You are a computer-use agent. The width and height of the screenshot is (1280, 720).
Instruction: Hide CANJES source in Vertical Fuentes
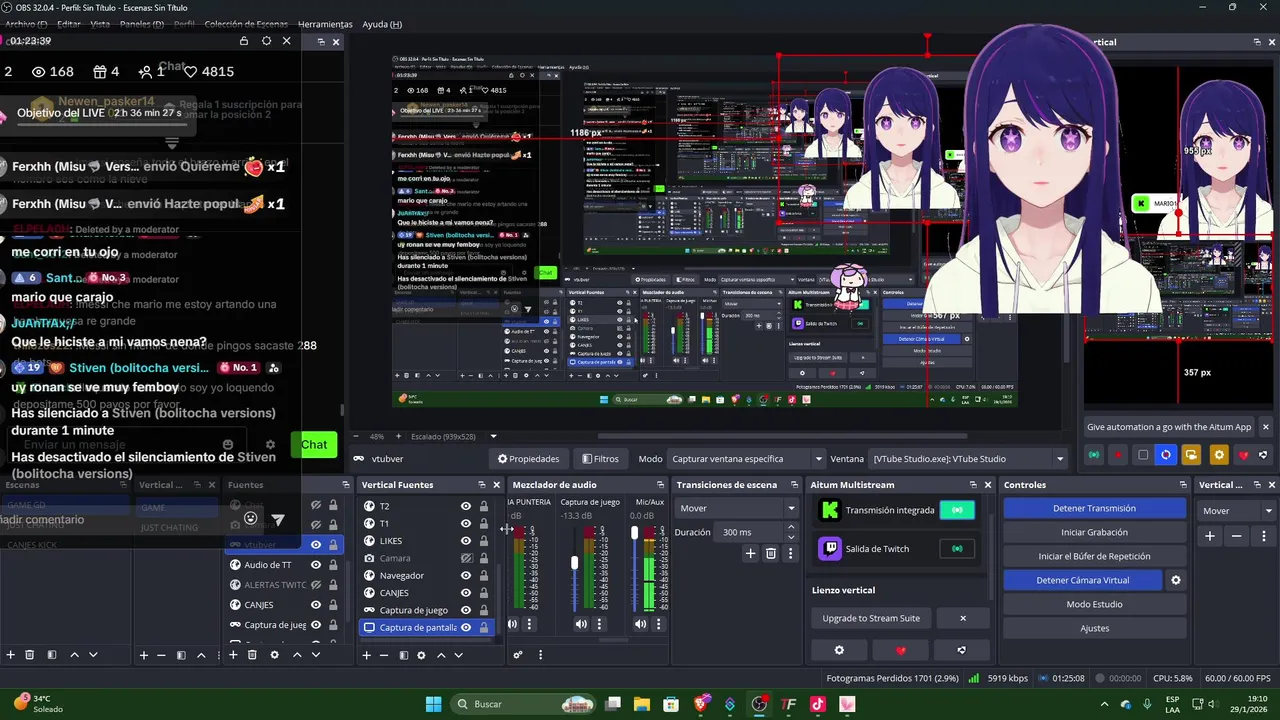click(466, 593)
